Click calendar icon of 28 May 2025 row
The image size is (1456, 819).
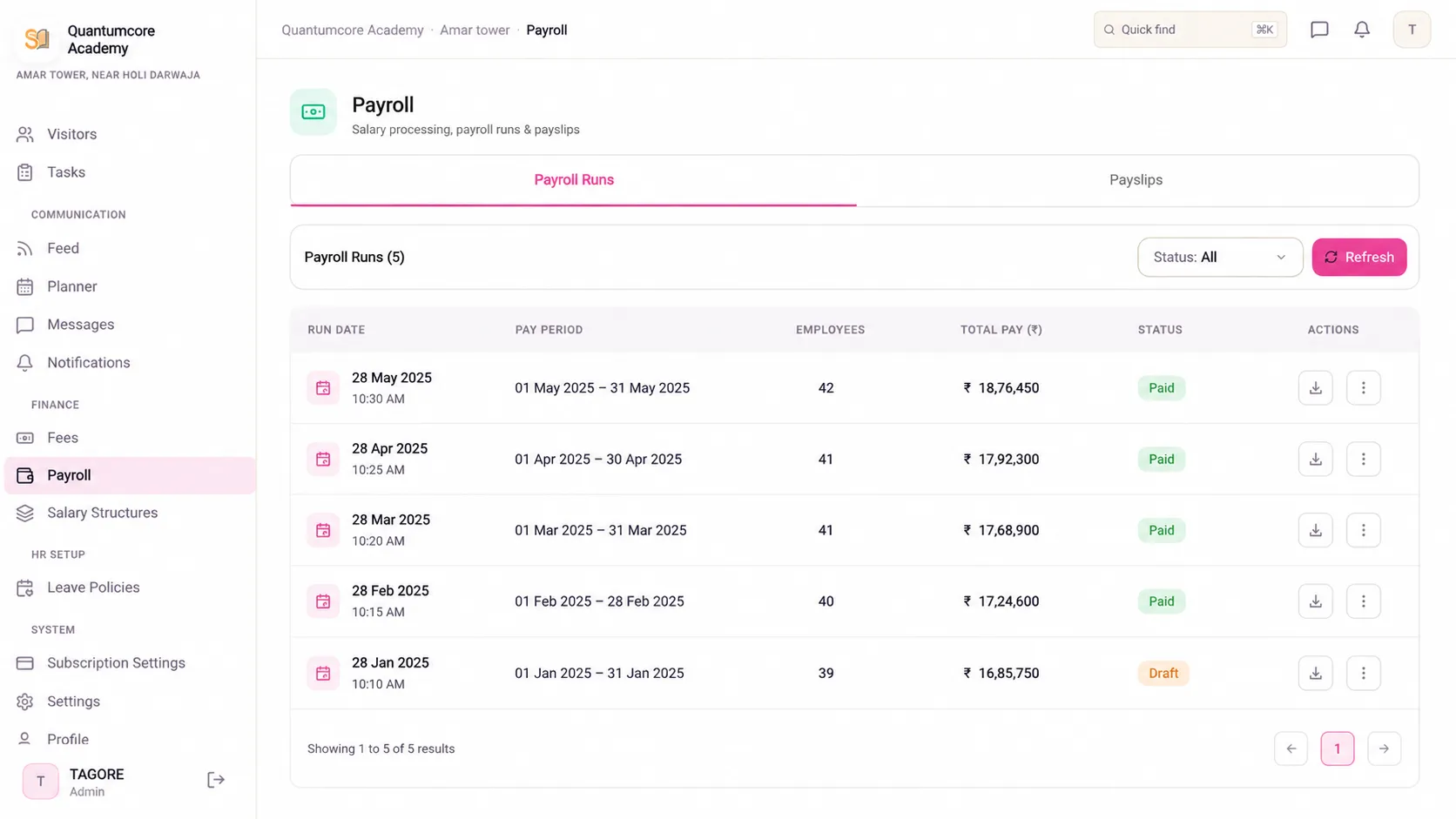(x=323, y=388)
